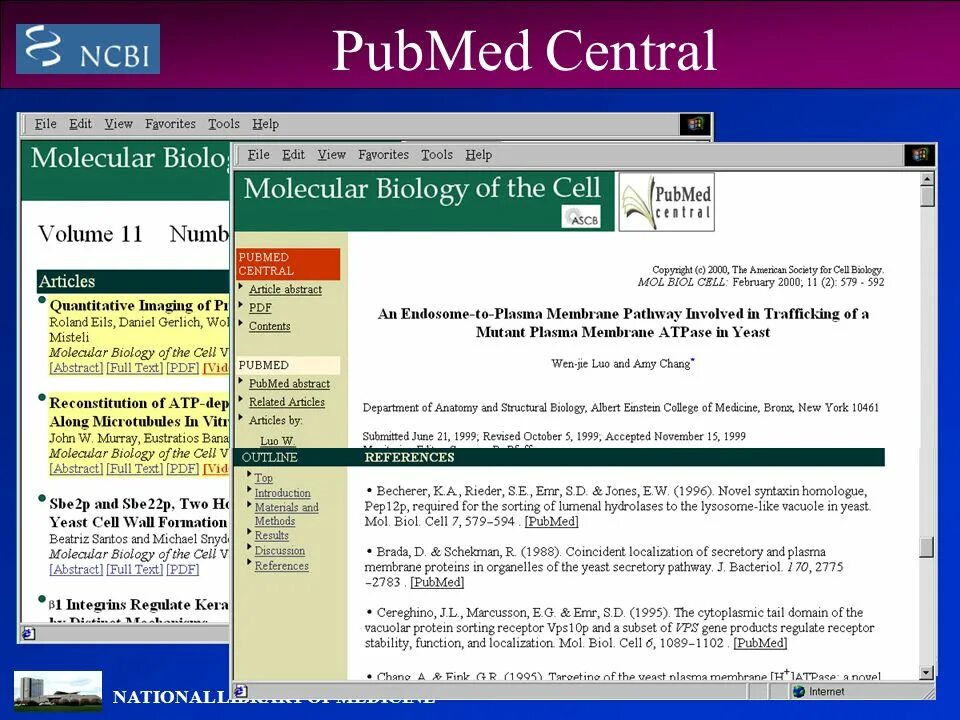Open Abstract link for Reconstitution of ATP-dep article
Viewport: 960px width, 720px height.
76,468
